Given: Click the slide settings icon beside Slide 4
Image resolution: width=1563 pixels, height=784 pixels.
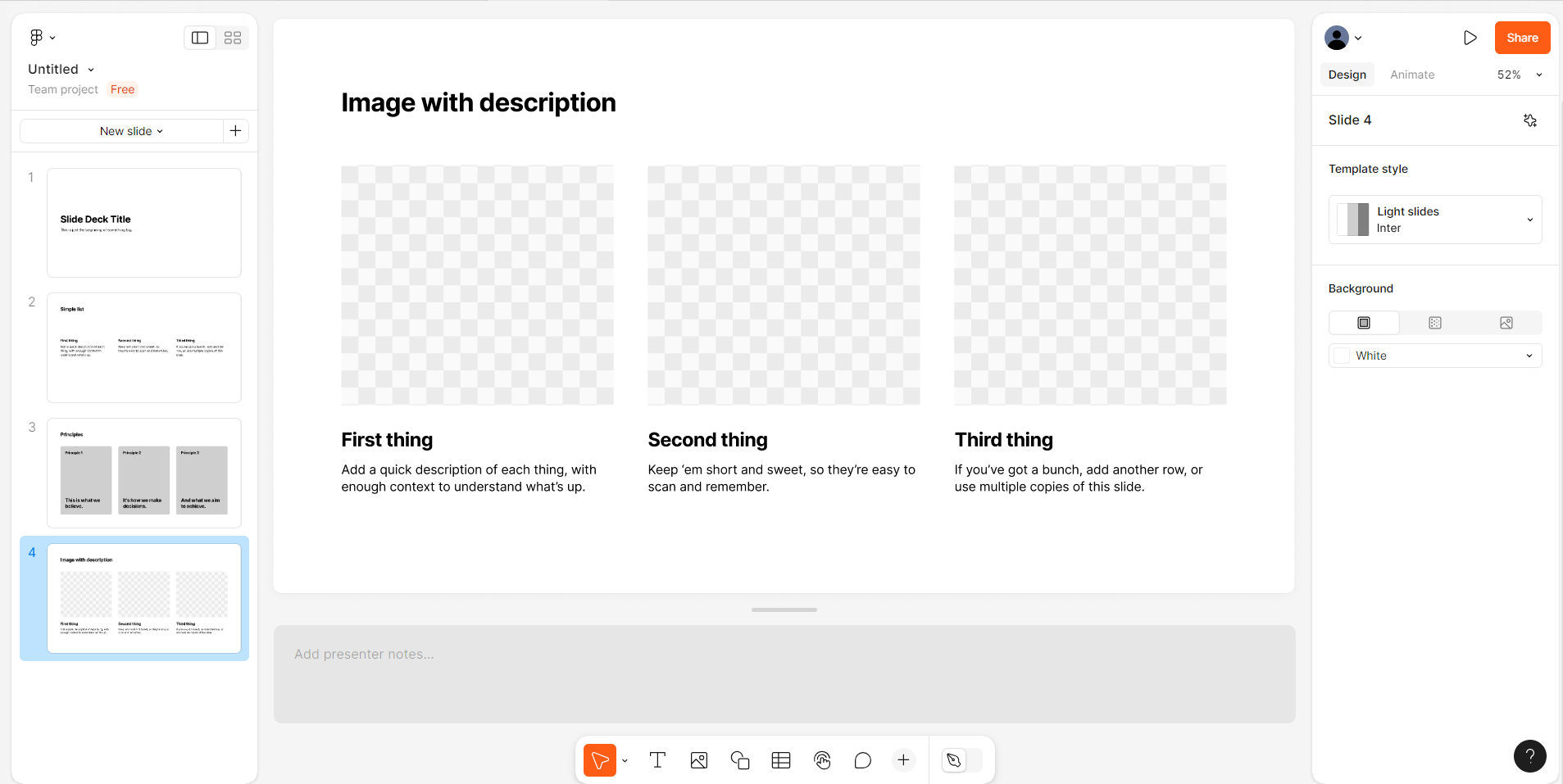Looking at the screenshot, I should point(1529,120).
